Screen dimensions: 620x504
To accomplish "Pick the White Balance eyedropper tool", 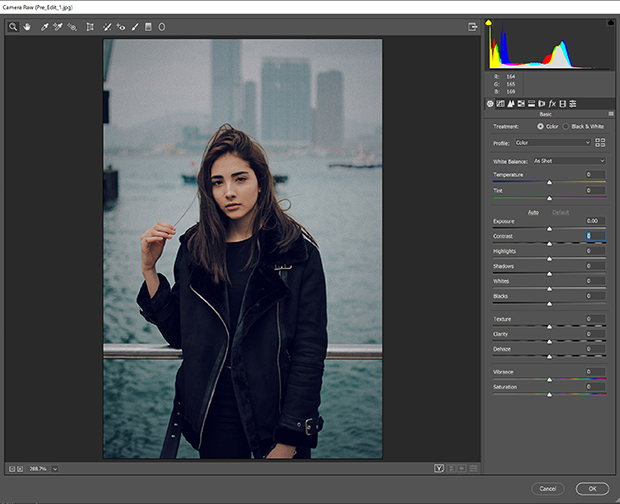I will pyautogui.click(x=45, y=27).
